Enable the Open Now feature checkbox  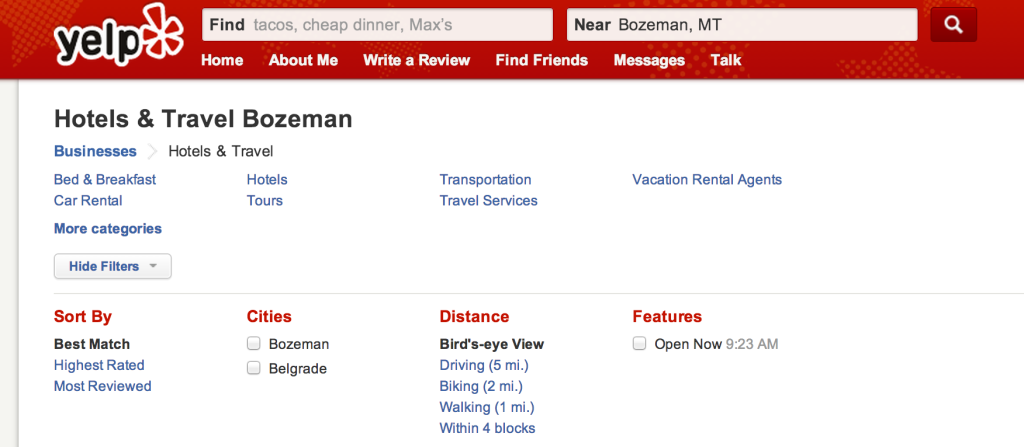(x=639, y=343)
